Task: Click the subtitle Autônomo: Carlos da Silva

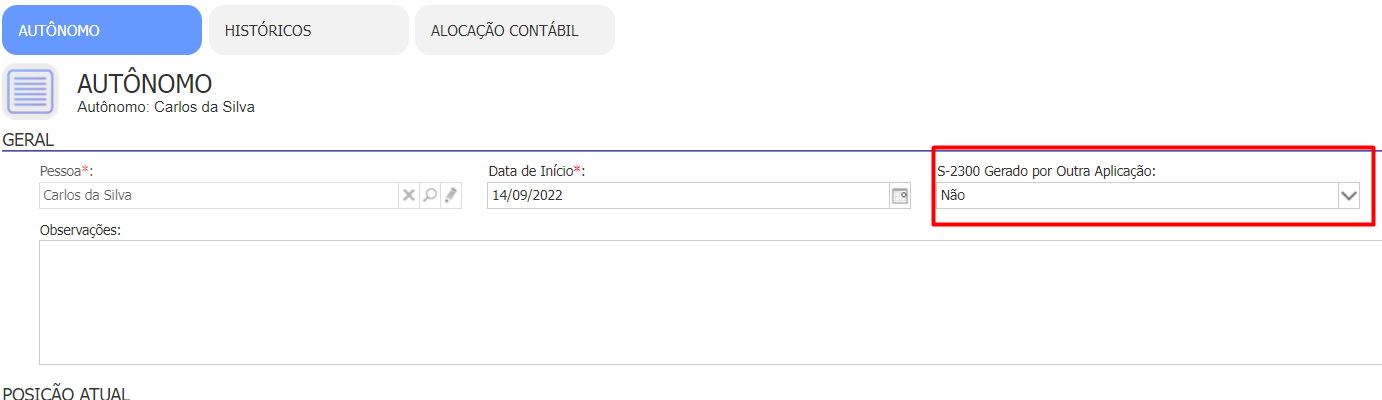Action: 166,106
